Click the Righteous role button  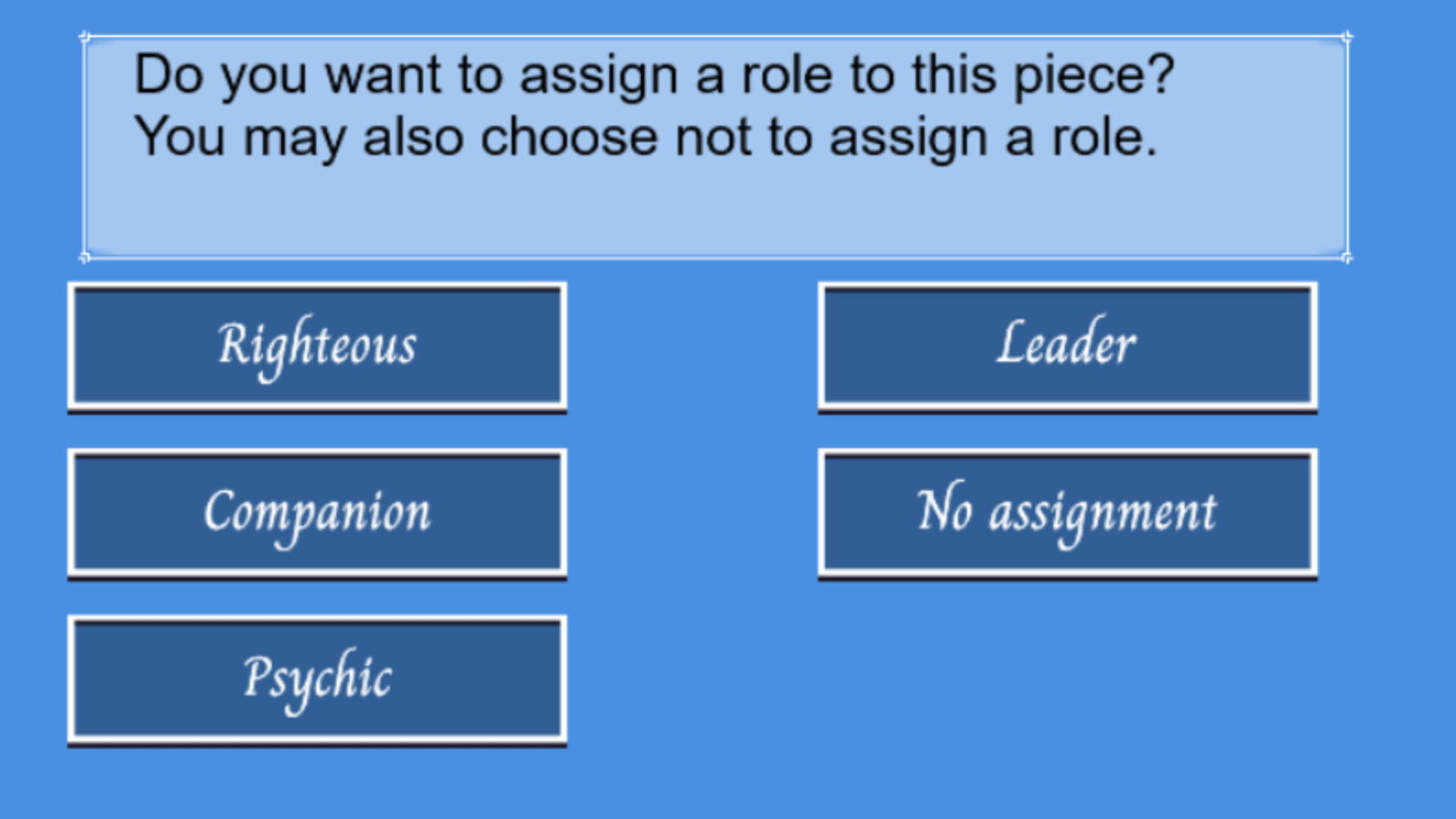click(x=317, y=347)
